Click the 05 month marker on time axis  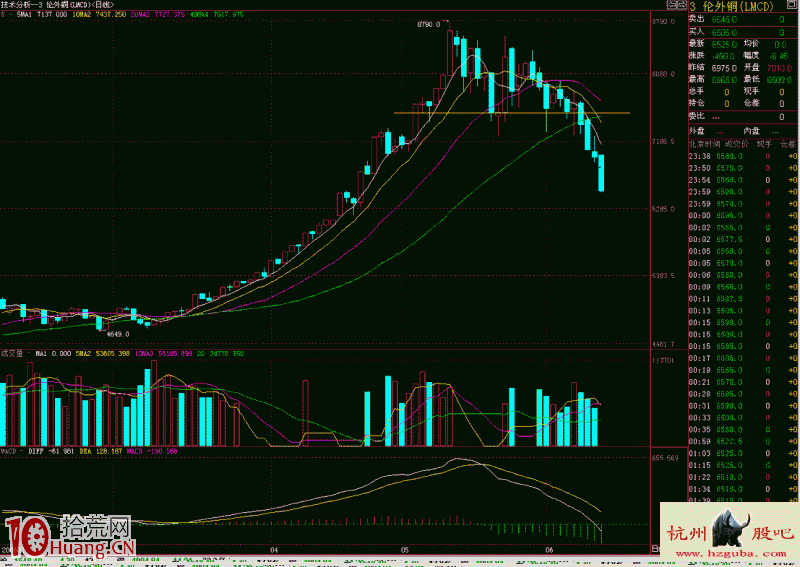point(405,550)
